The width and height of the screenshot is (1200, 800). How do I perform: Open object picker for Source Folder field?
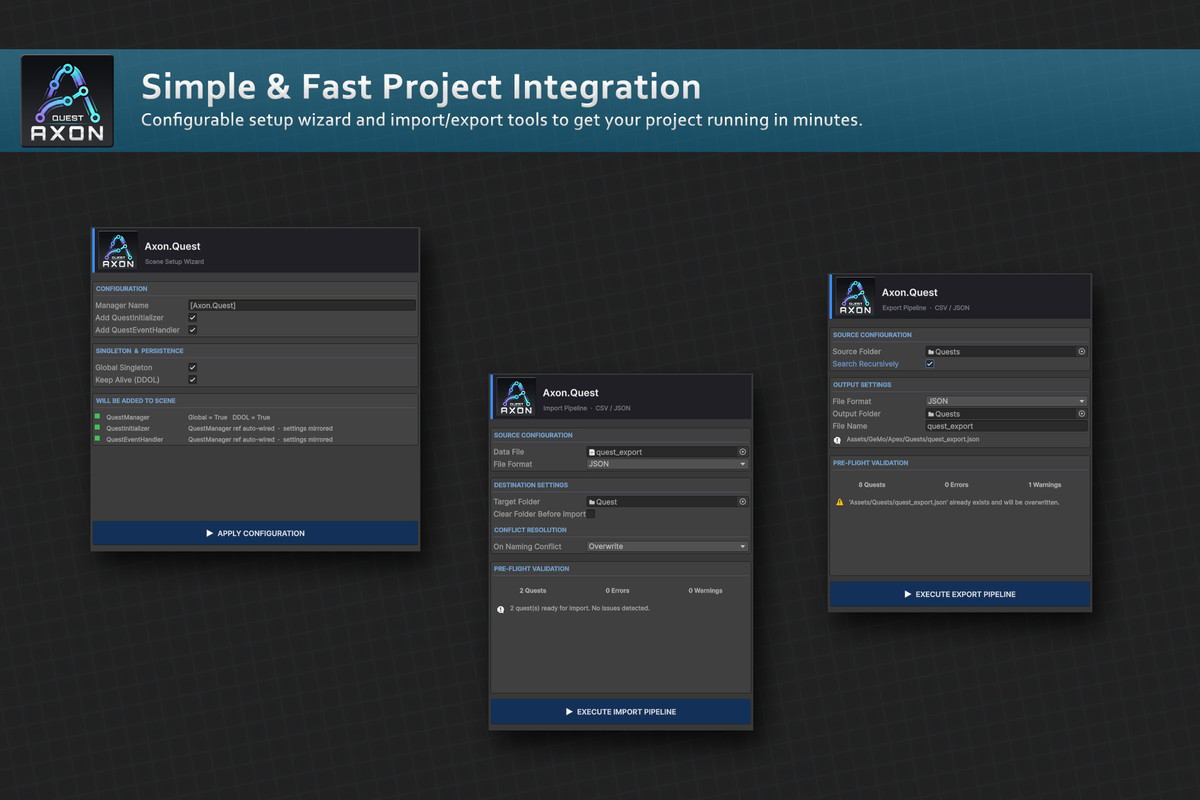click(1081, 352)
